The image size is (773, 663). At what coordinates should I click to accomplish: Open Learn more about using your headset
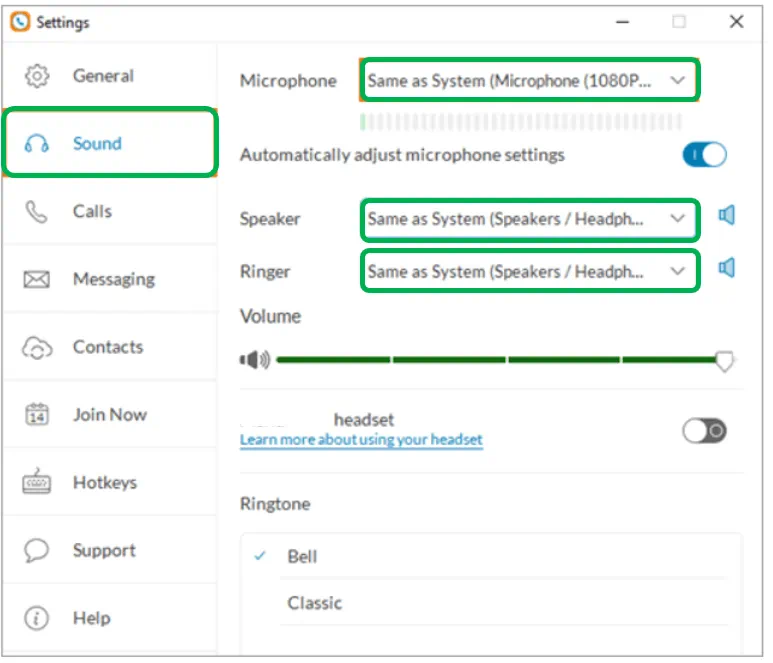click(361, 440)
